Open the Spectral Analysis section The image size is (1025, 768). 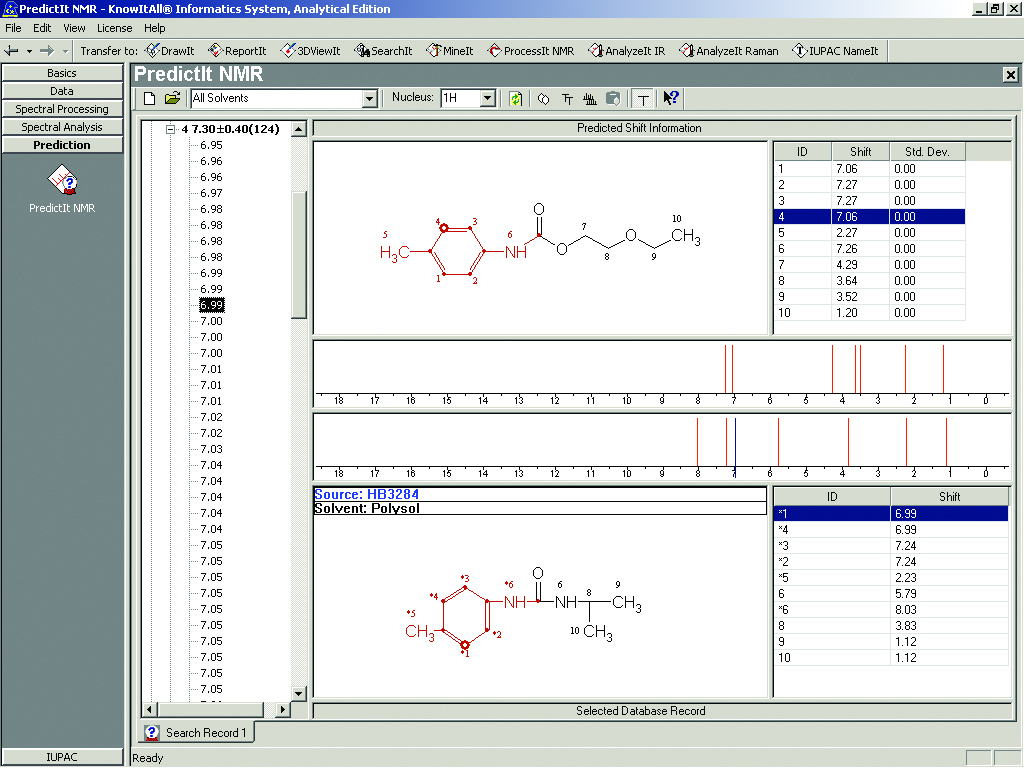click(62, 127)
